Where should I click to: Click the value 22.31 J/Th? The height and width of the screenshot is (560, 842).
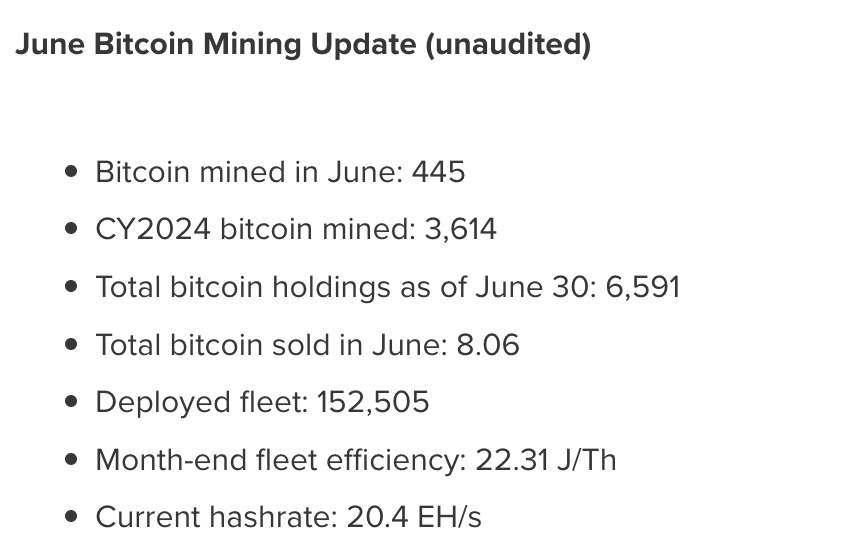546,461
